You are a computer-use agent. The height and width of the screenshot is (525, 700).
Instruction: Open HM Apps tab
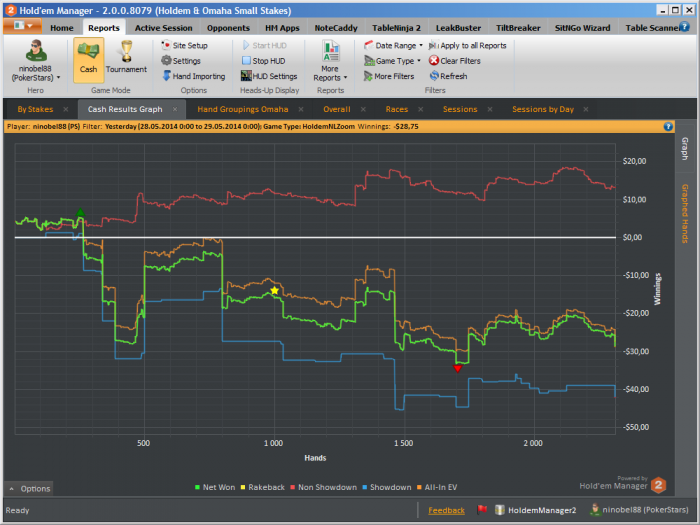pyautogui.click(x=282, y=28)
